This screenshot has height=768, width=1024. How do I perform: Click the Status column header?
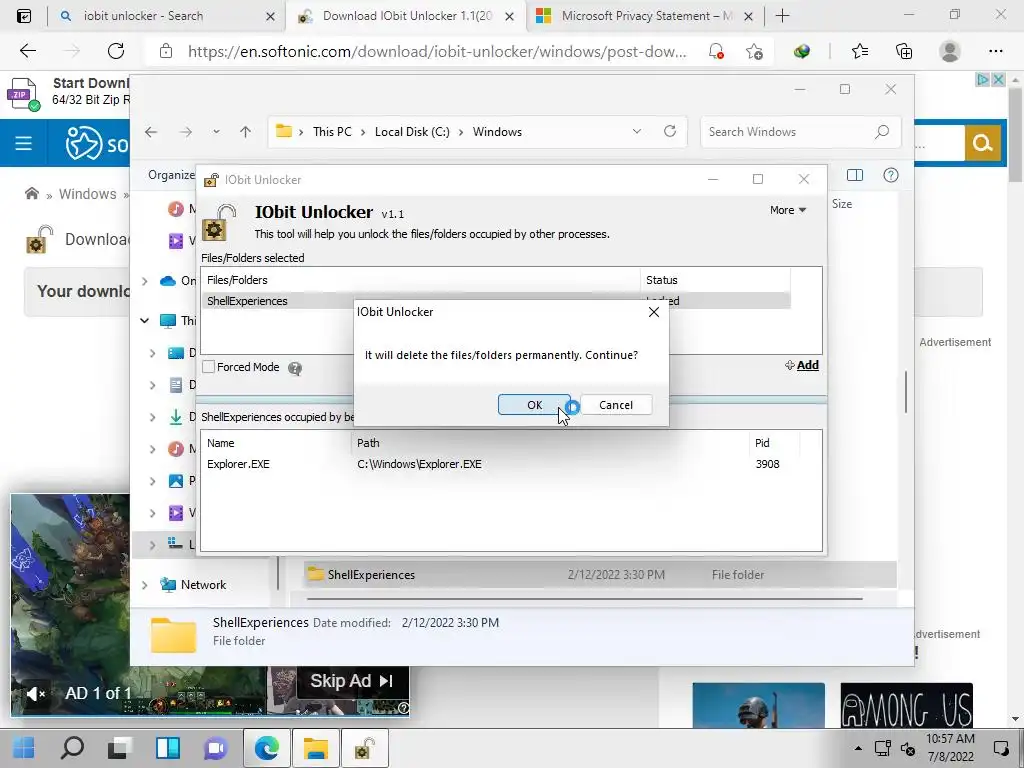pyautogui.click(x=662, y=280)
